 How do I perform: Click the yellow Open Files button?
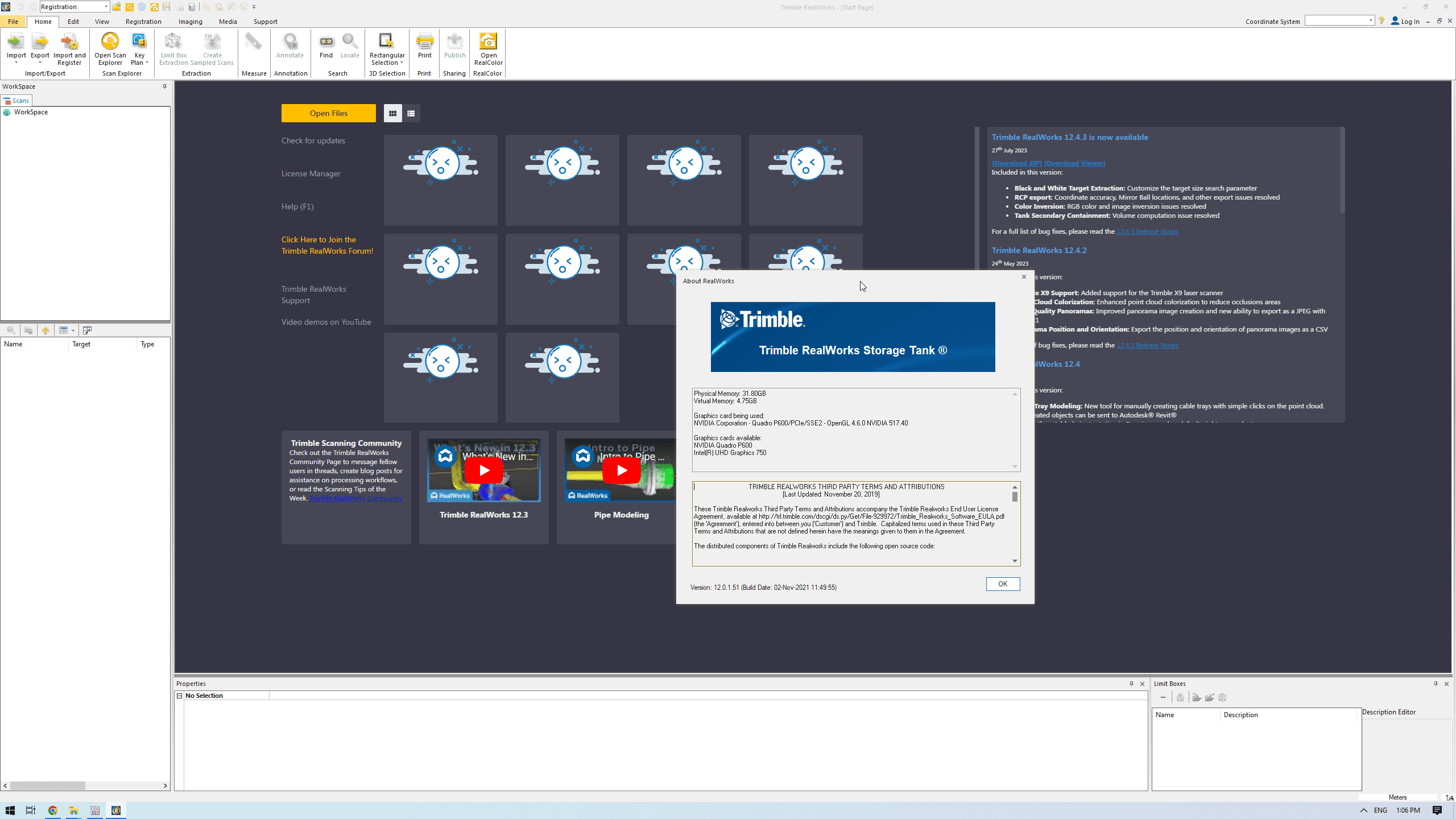click(x=328, y=113)
